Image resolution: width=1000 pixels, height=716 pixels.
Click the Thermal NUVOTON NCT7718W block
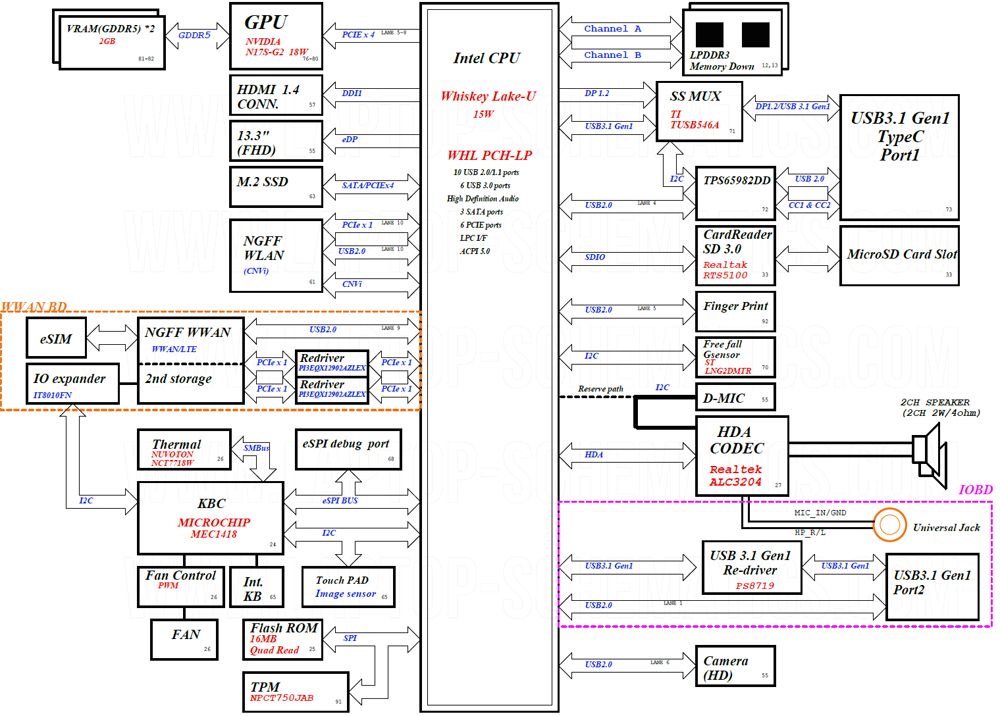[x=184, y=450]
